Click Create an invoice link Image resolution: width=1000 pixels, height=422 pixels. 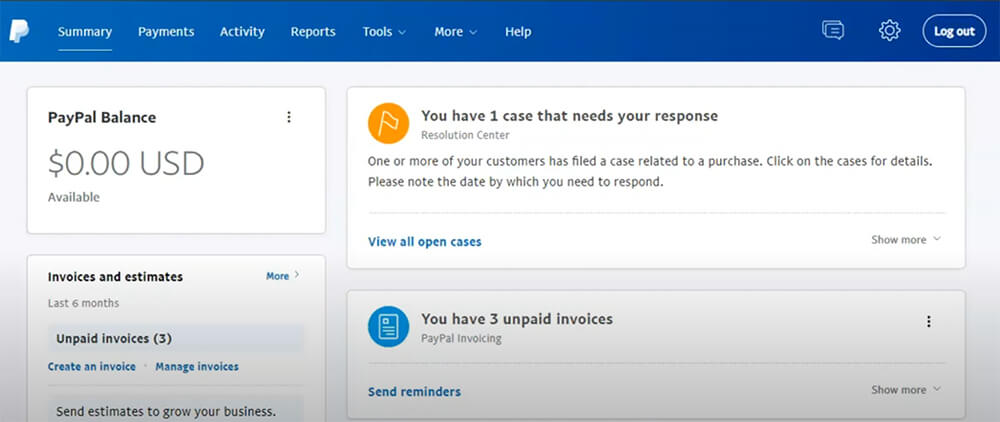click(x=92, y=367)
